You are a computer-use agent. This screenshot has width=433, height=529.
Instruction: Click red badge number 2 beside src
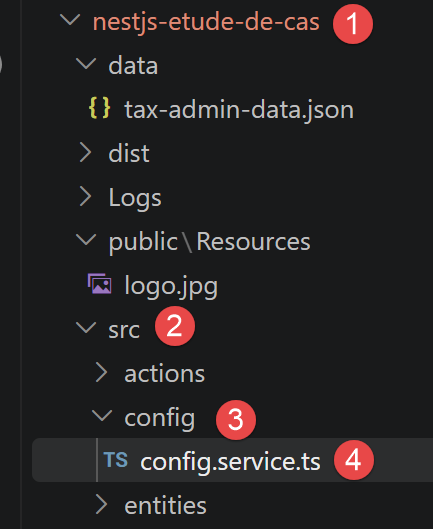(x=175, y=326)
